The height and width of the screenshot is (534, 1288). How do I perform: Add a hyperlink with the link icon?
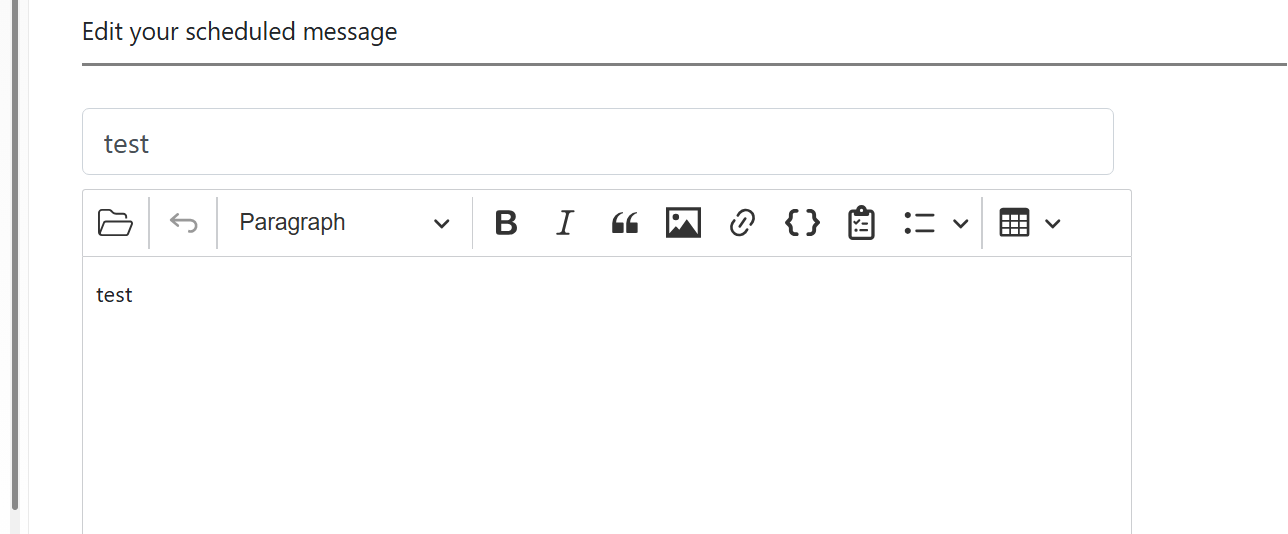(x=742, y=223)
